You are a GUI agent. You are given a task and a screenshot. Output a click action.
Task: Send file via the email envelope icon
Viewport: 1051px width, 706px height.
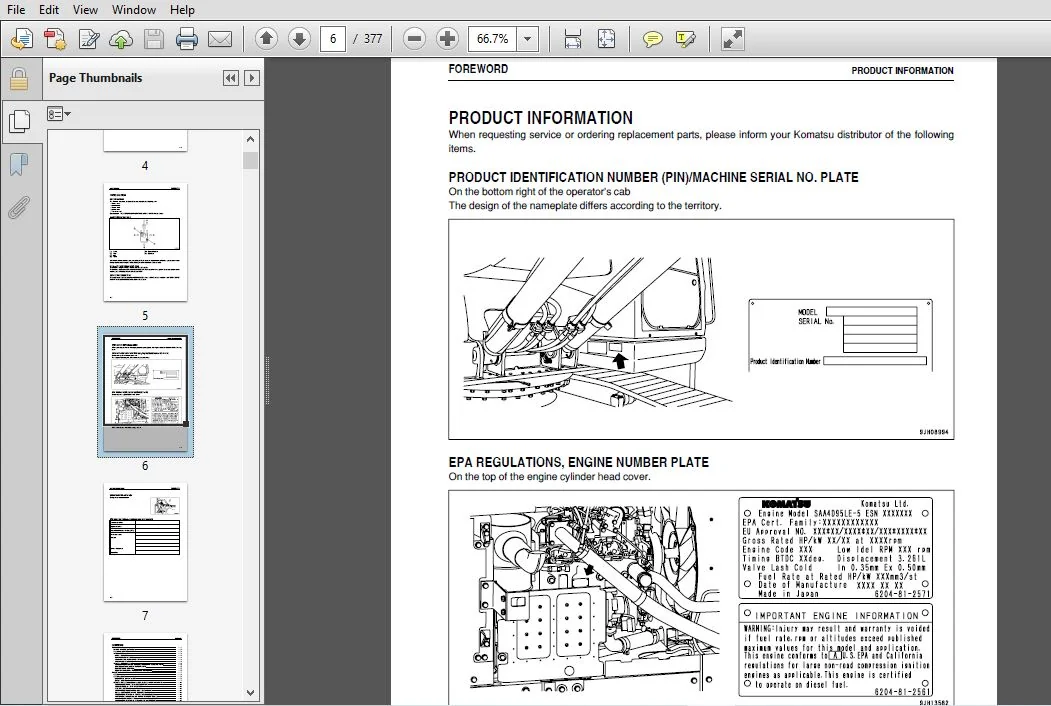[220, 39]
